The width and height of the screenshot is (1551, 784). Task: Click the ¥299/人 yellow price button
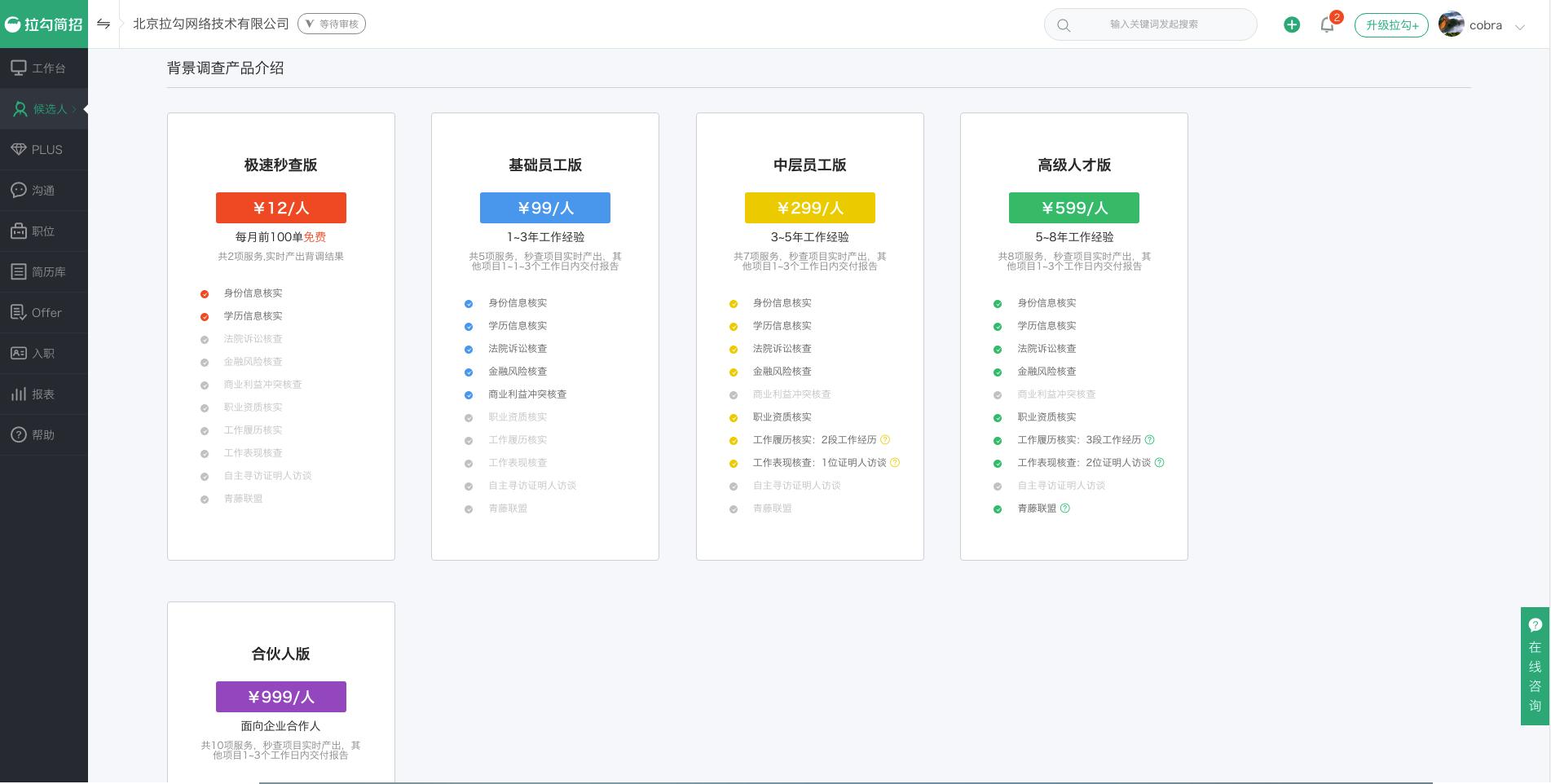coord(810,208)
